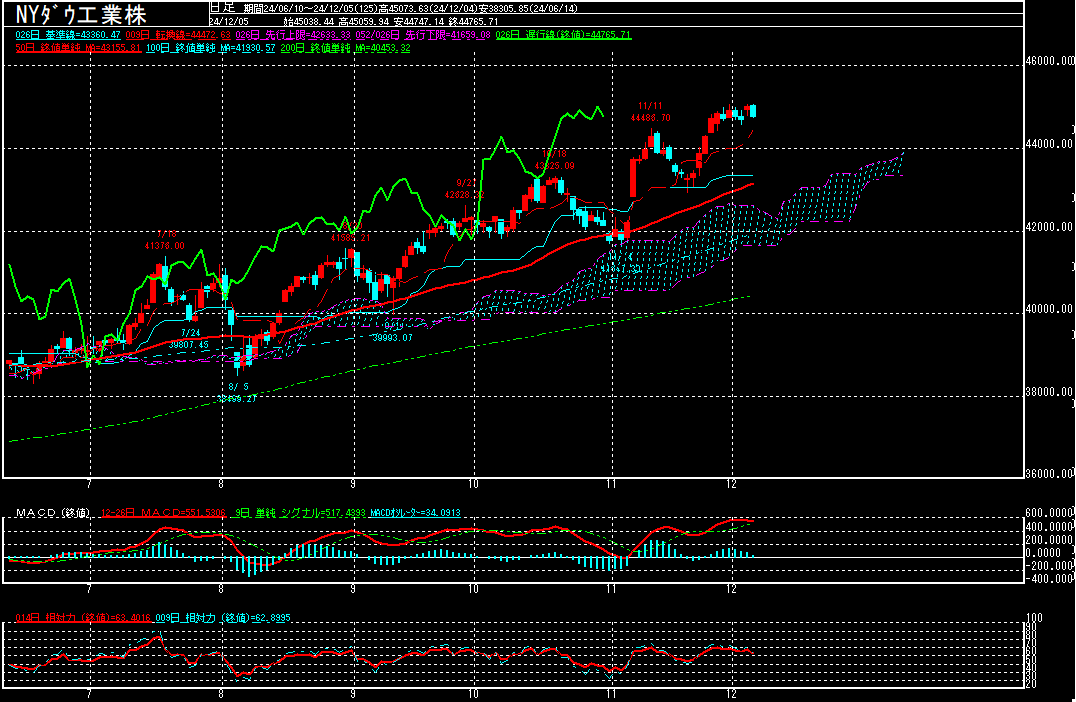The height and width of the screenshot is (702, 1076).
Task: Click the -200.000 MACD axis label
Action: tap(1050, 565)
